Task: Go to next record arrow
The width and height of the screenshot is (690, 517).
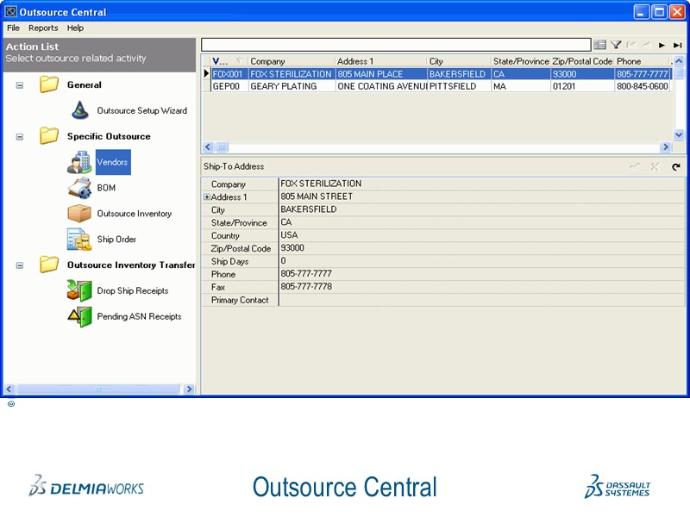Action: (662, 45)
